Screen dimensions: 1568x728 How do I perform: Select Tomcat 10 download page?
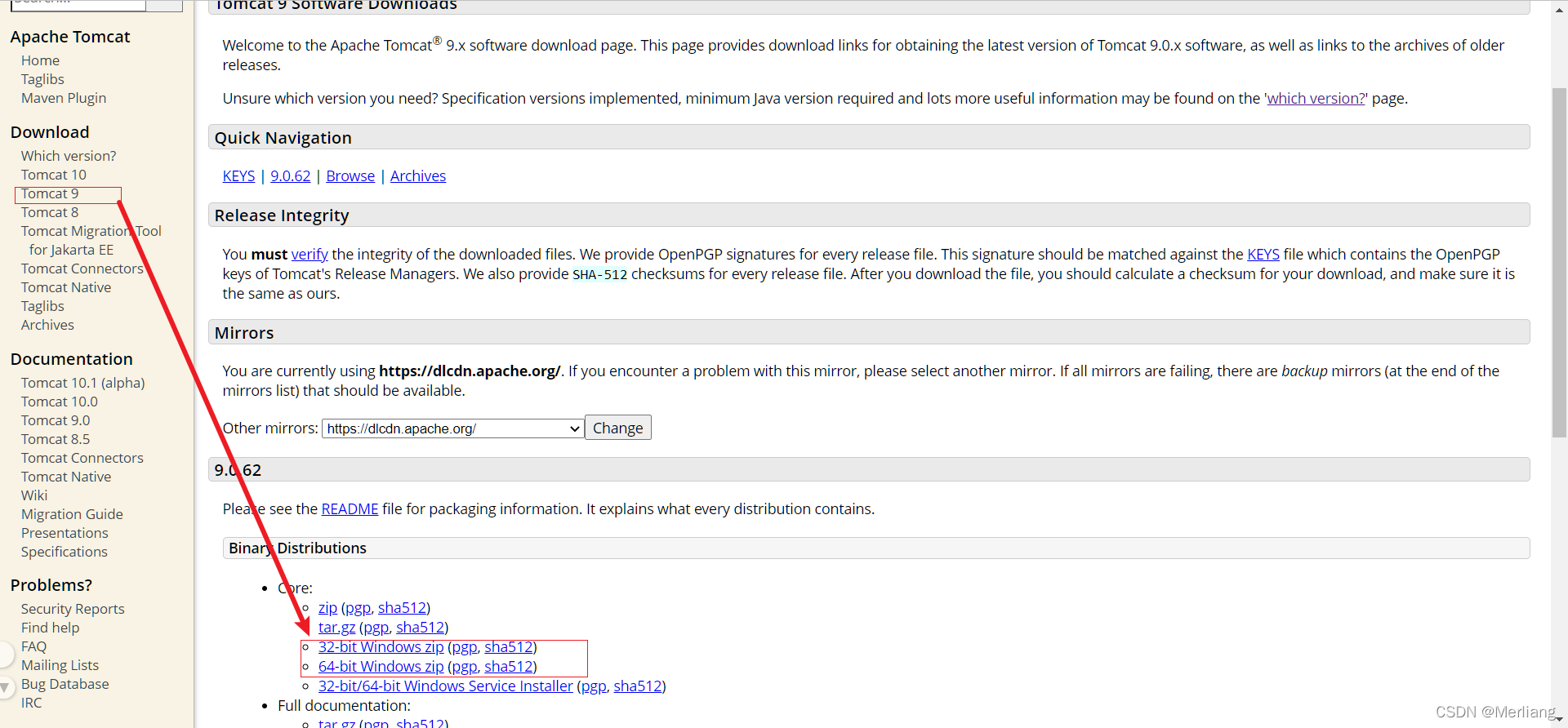pyautogui.click(x=54, y=175)
